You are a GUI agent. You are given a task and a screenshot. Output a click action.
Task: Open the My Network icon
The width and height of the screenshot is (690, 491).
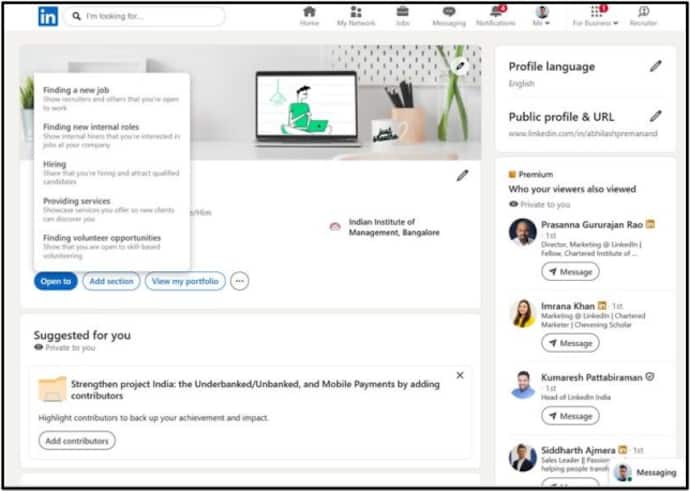(356, 12)
